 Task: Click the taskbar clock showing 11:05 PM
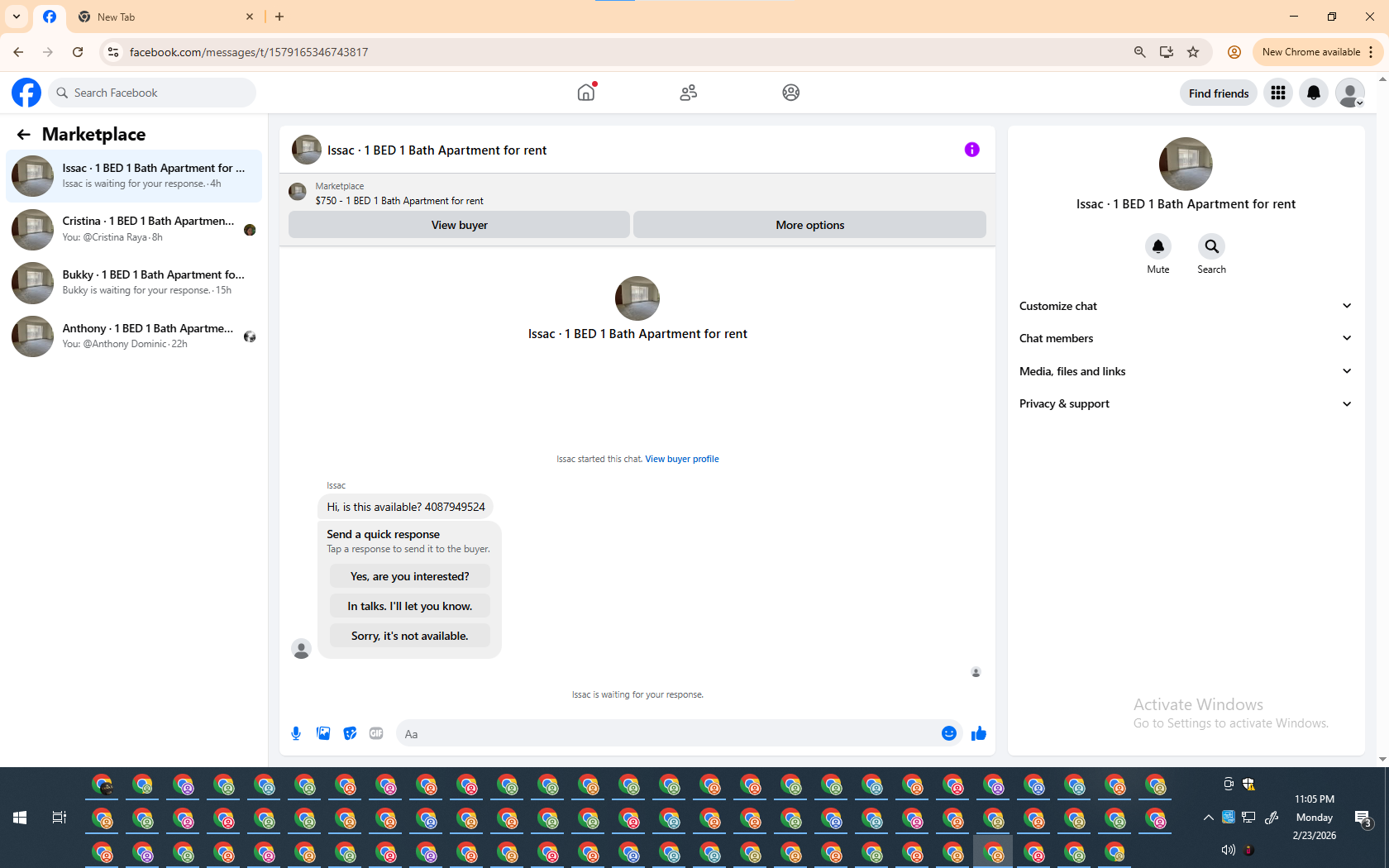1314,817
